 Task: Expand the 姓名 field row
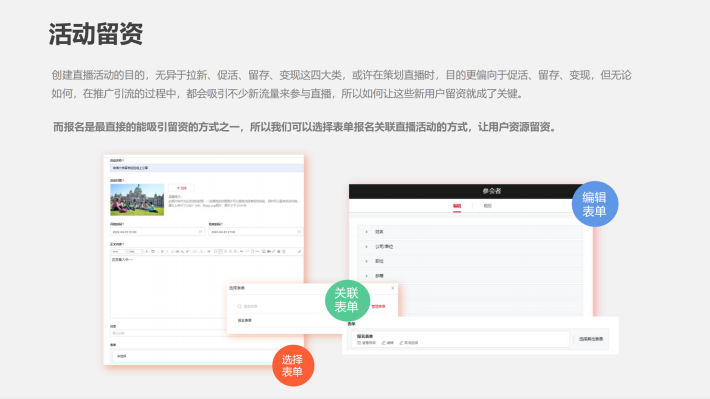coord(470,232)
